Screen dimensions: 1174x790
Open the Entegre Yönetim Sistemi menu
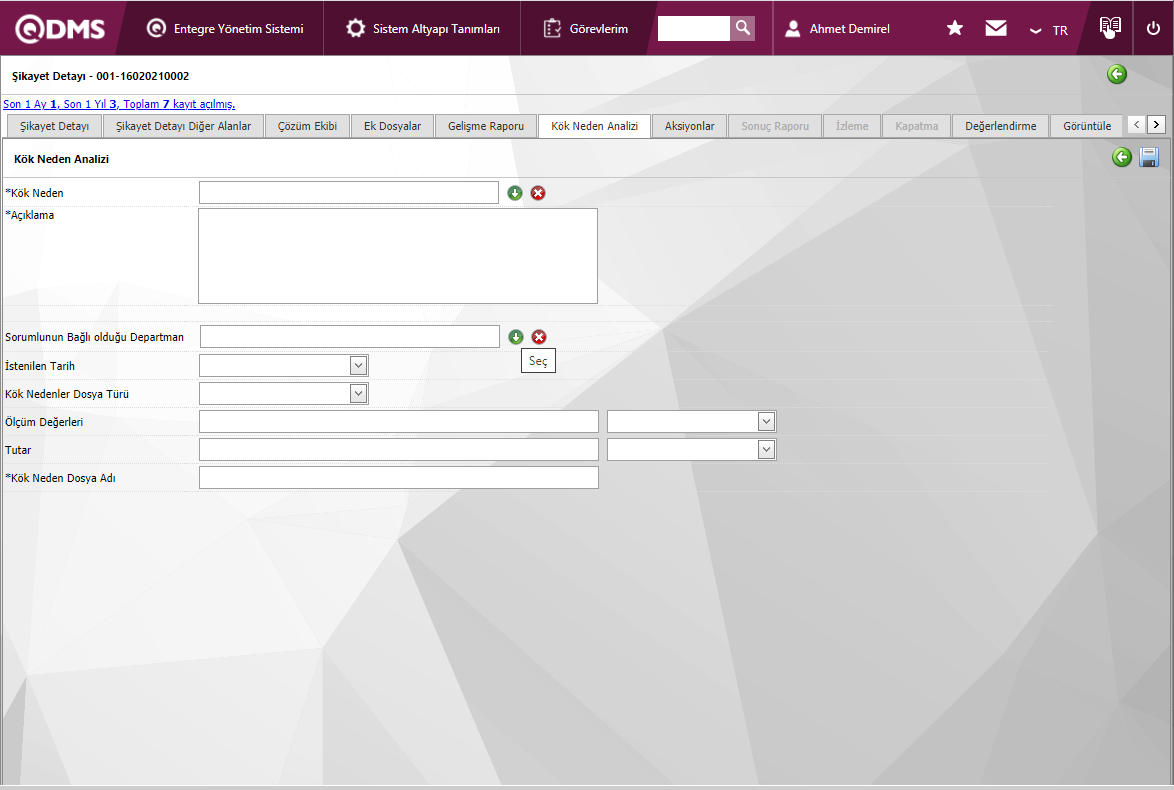point(238,28)
